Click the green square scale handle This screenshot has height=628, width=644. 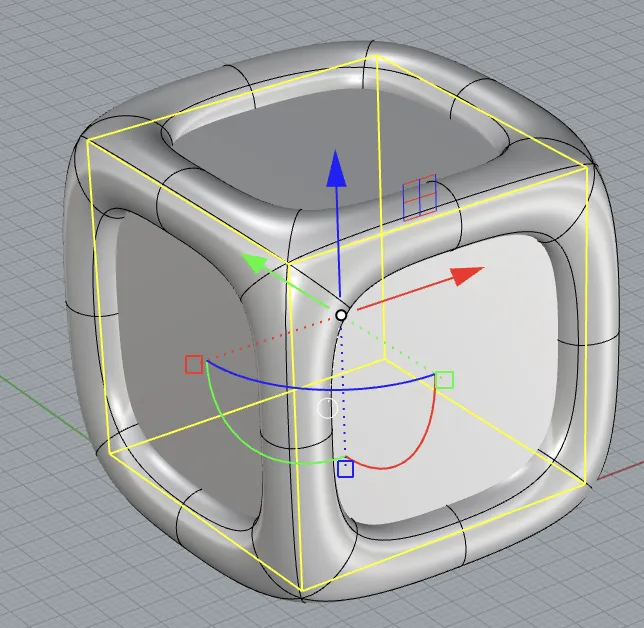[444, 380]
